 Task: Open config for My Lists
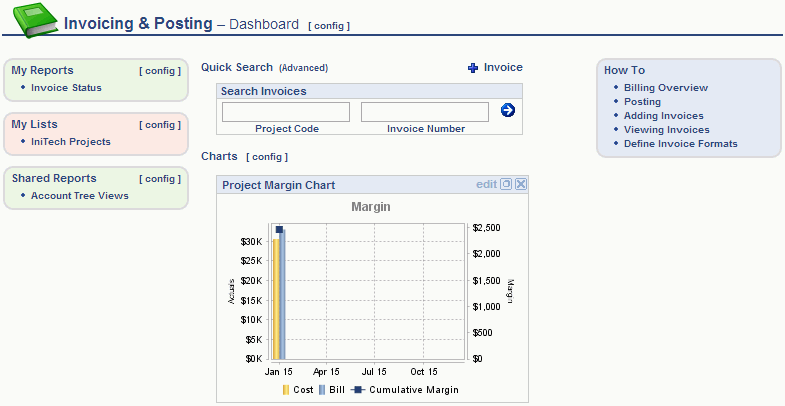click(160, 125)
